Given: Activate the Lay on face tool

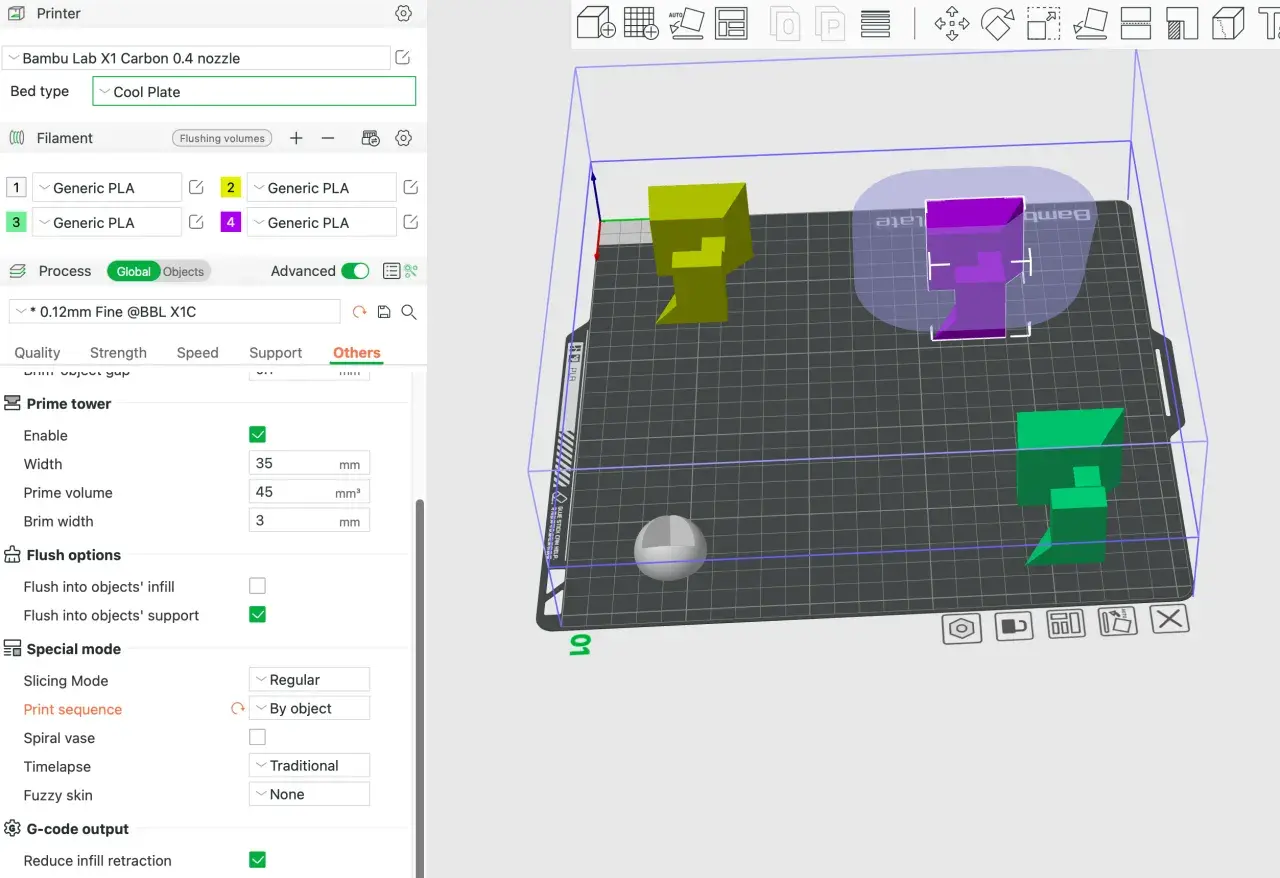Looking at the screenshot, I should click(x=1090, y=23).
